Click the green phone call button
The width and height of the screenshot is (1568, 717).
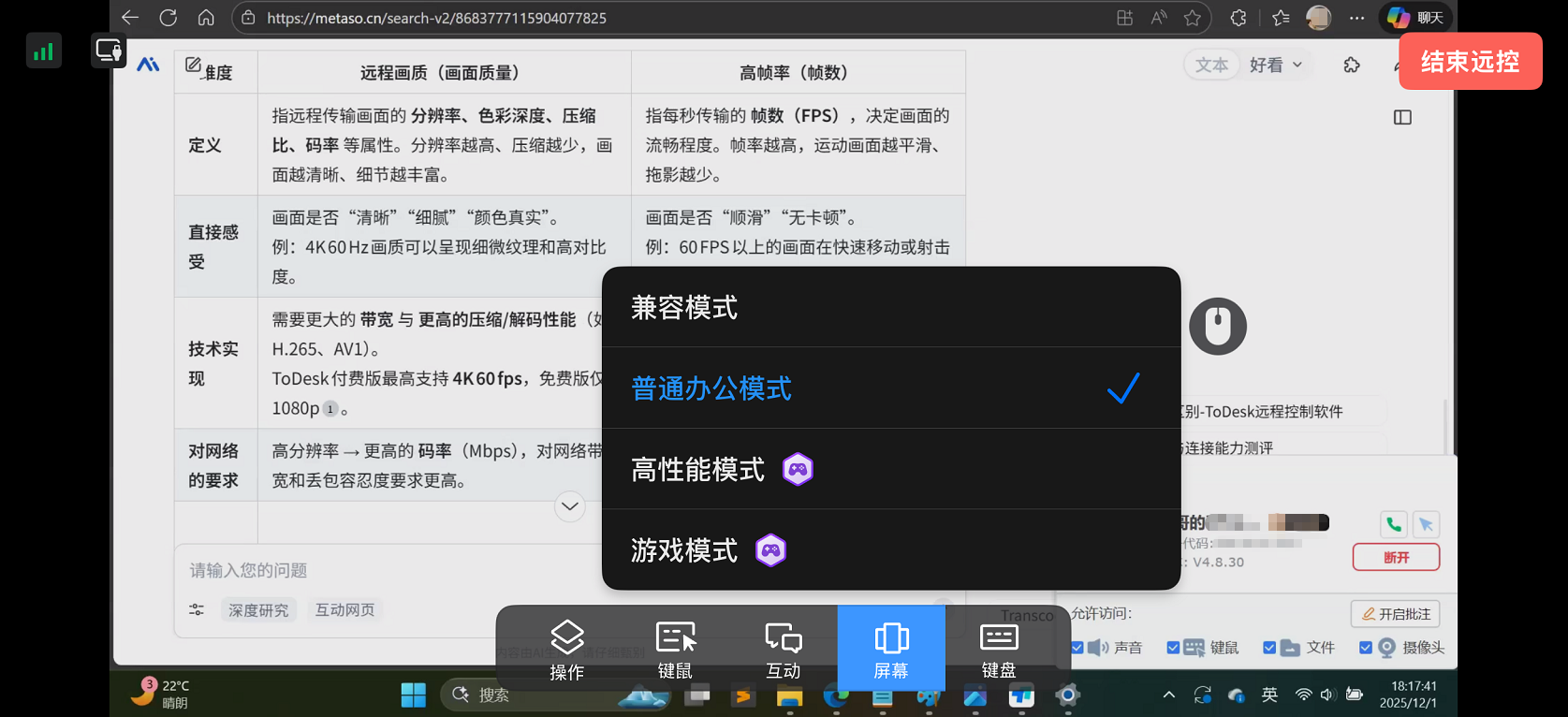pos(1394,524)
